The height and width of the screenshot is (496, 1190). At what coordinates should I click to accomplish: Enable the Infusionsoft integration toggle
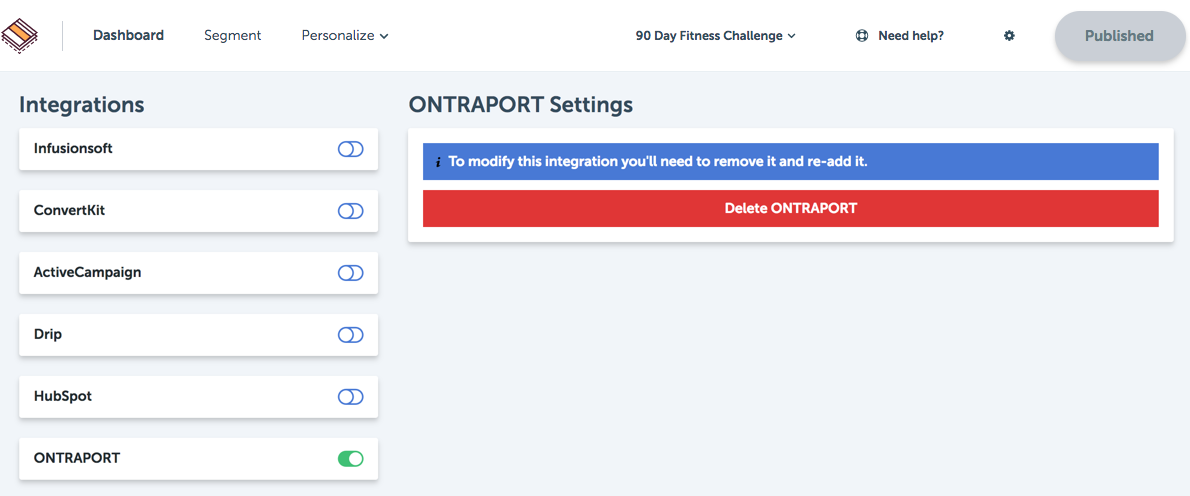tap(351, 149)
